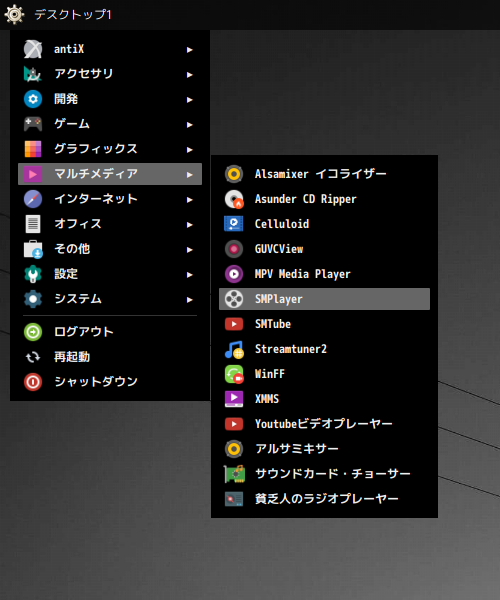Click the システム gear icon

[x=33, y=299]
